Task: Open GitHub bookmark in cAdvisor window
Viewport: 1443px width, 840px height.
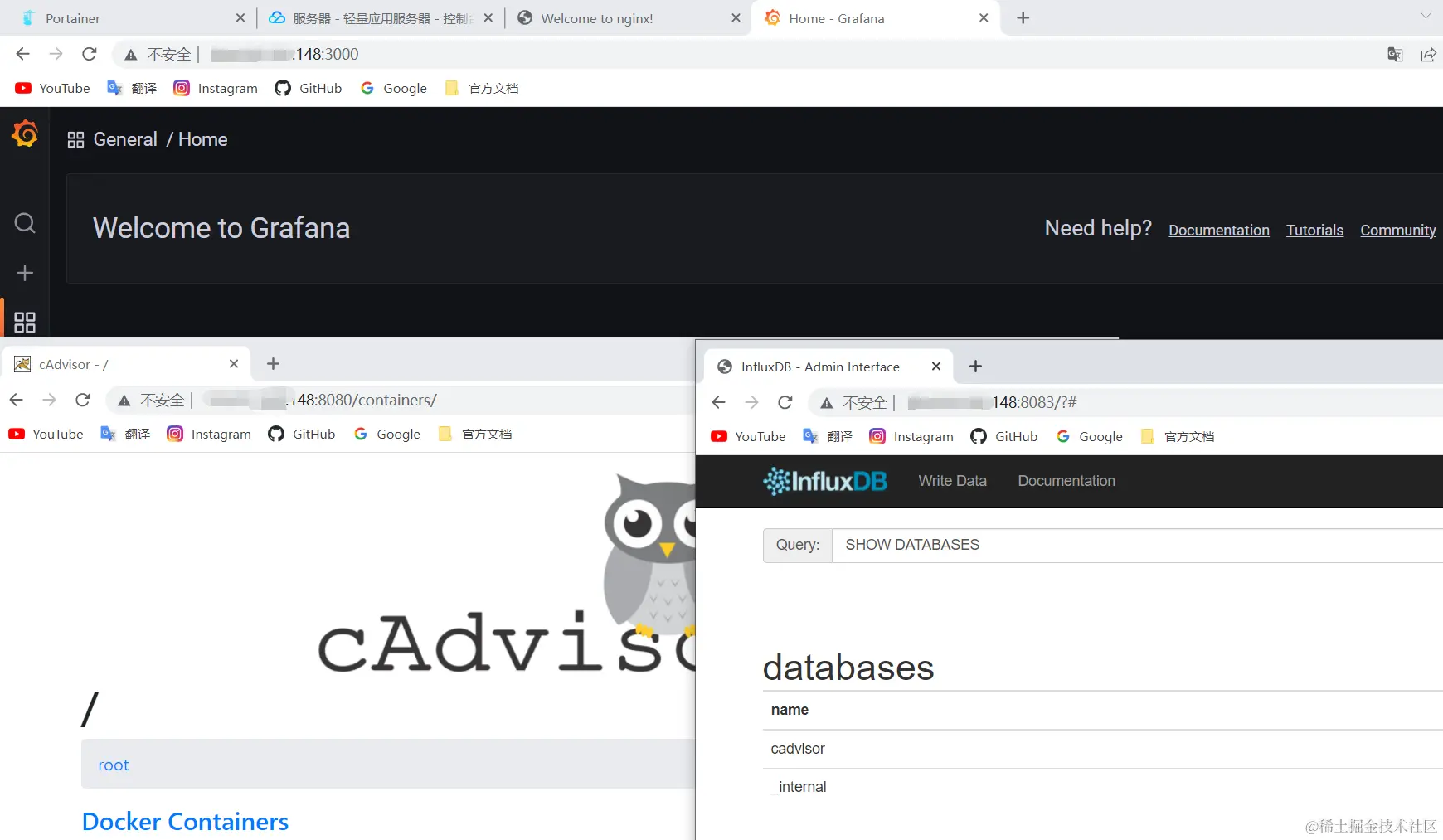Action: (x=302, y=434)
